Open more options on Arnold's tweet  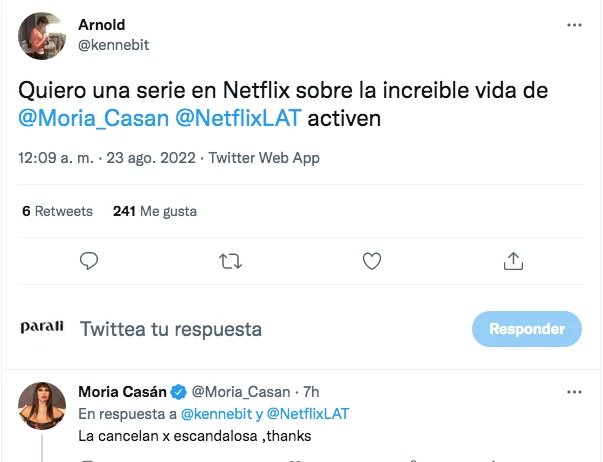tap(574, 25)
